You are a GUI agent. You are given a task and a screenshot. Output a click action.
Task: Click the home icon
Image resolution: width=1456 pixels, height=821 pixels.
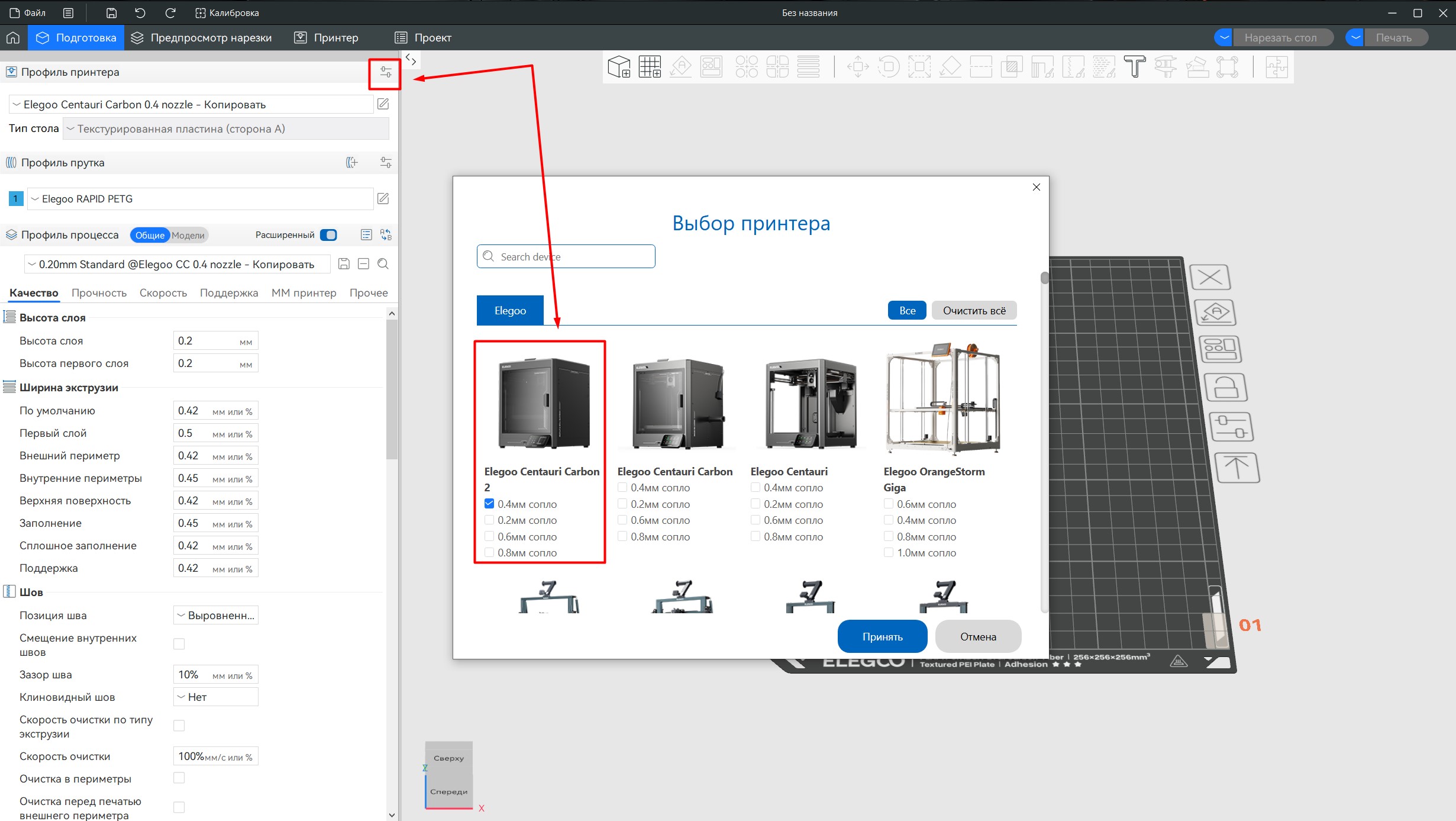click(x=13, y=38)
